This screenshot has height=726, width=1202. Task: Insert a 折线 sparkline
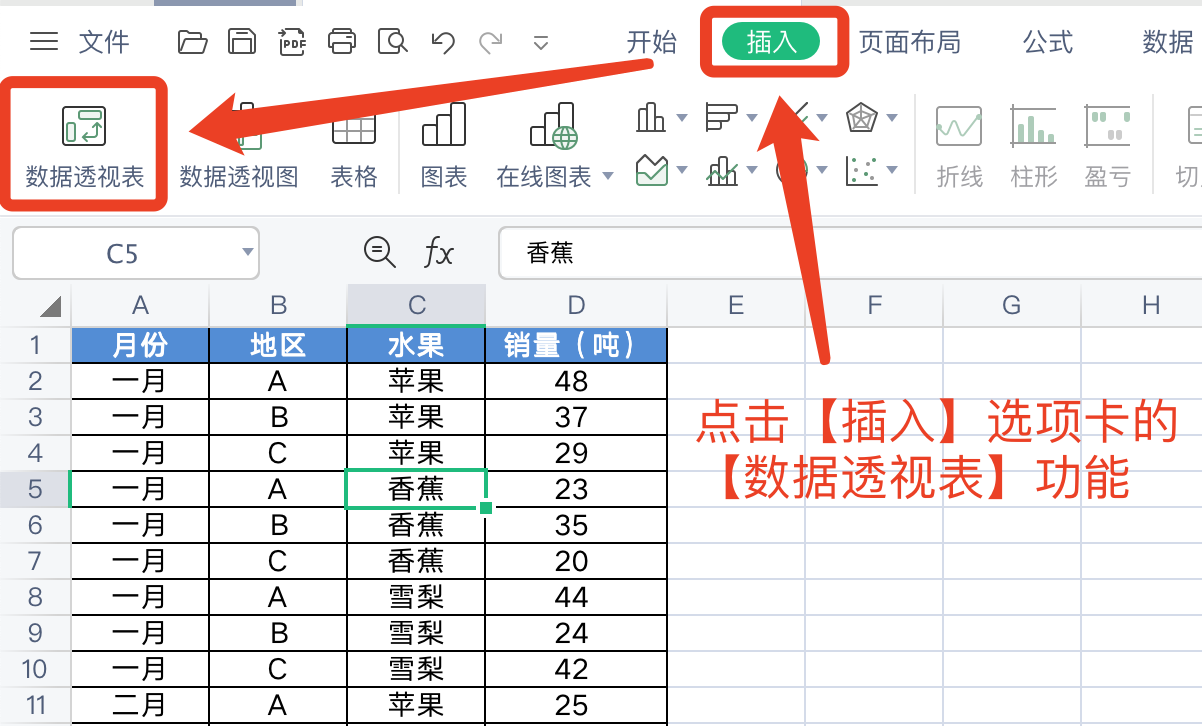[x=959, y=148]
